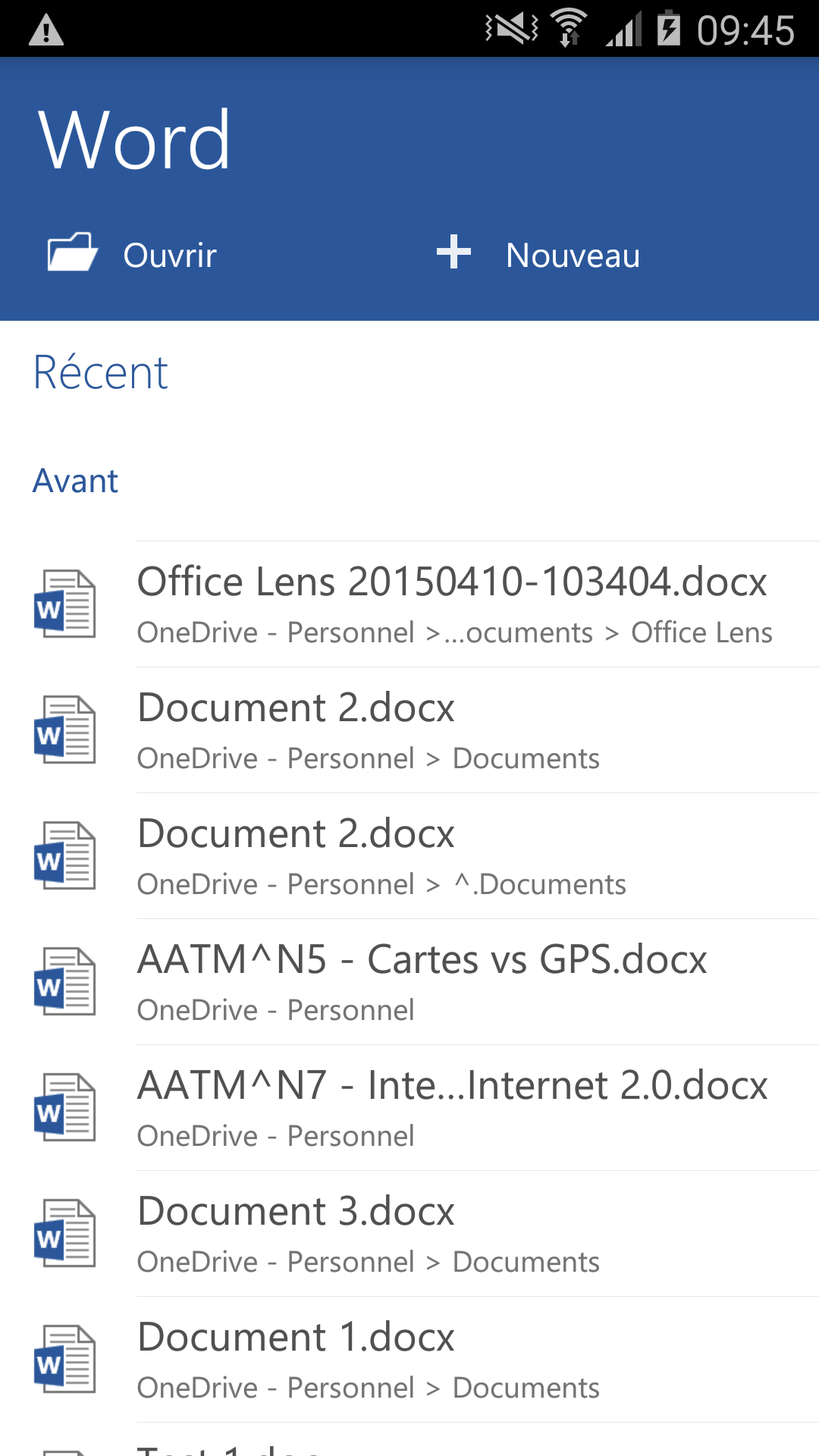Tap the vibrate mode status icon
This screenshot has width=819, height=1456.
512,29
